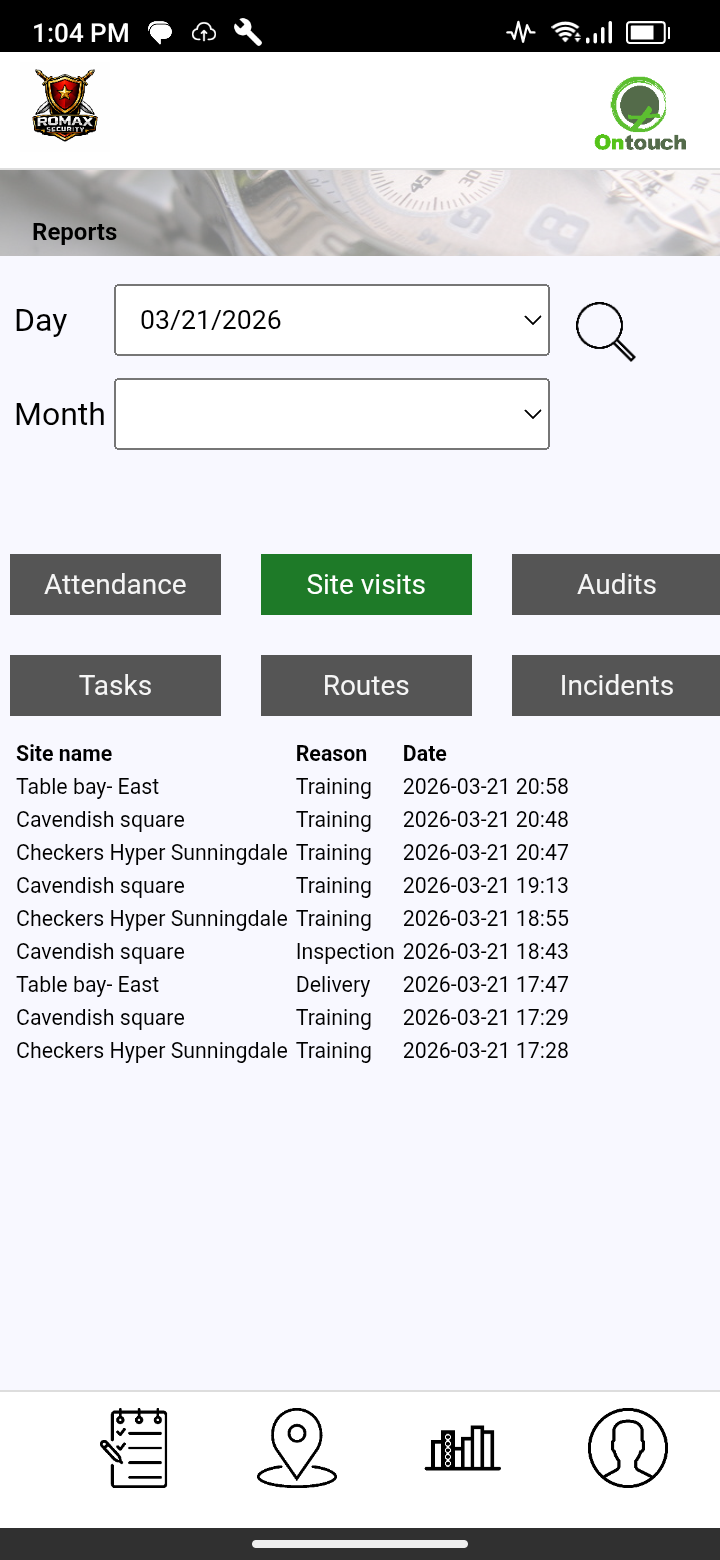Tap the Romax Security logo
The width and height of the screenshot is (720, 1560).
[x=65, y=105]
